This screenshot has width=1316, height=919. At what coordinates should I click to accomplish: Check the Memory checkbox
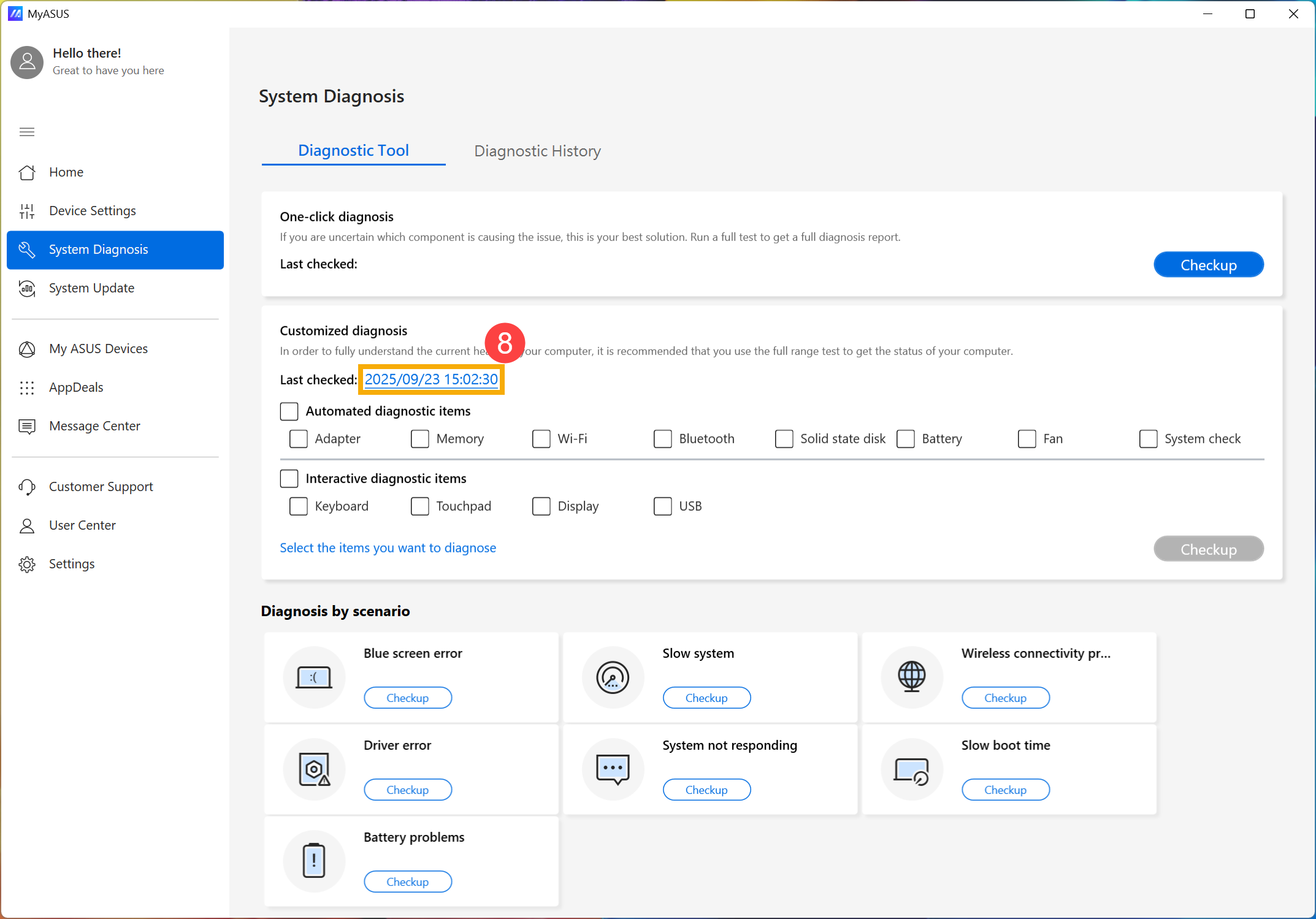point(419,438)
